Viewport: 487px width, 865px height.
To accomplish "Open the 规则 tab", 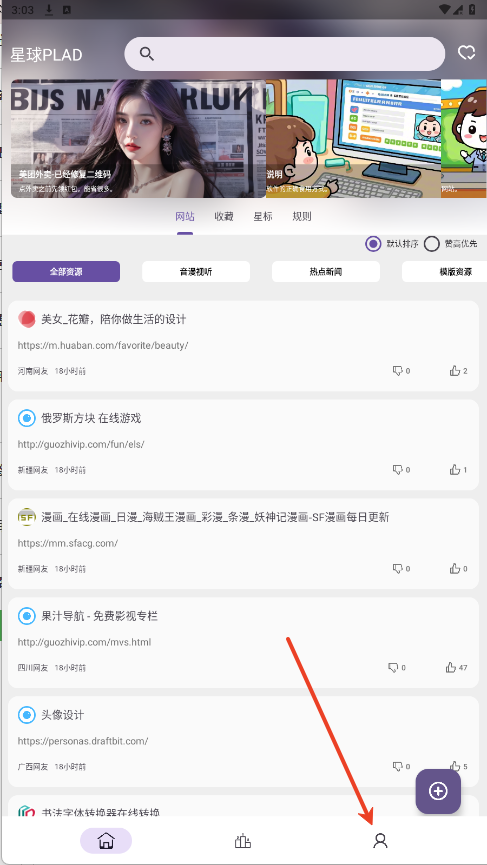I will (302, 216).
